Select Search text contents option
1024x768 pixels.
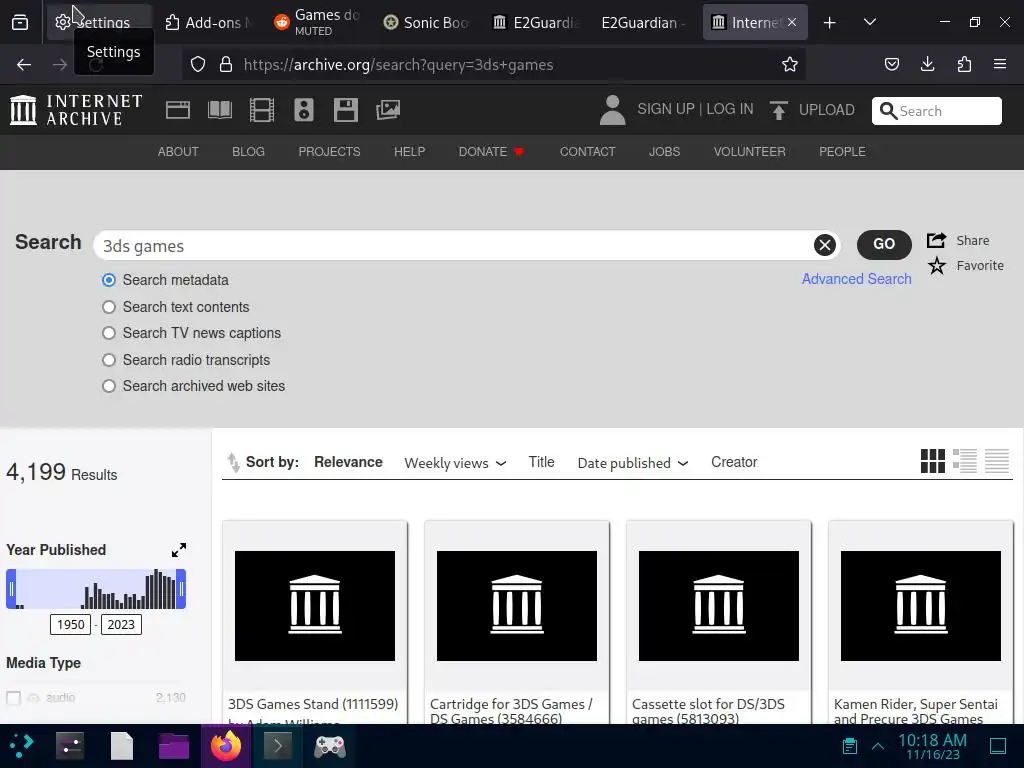(x=109, y=307)
